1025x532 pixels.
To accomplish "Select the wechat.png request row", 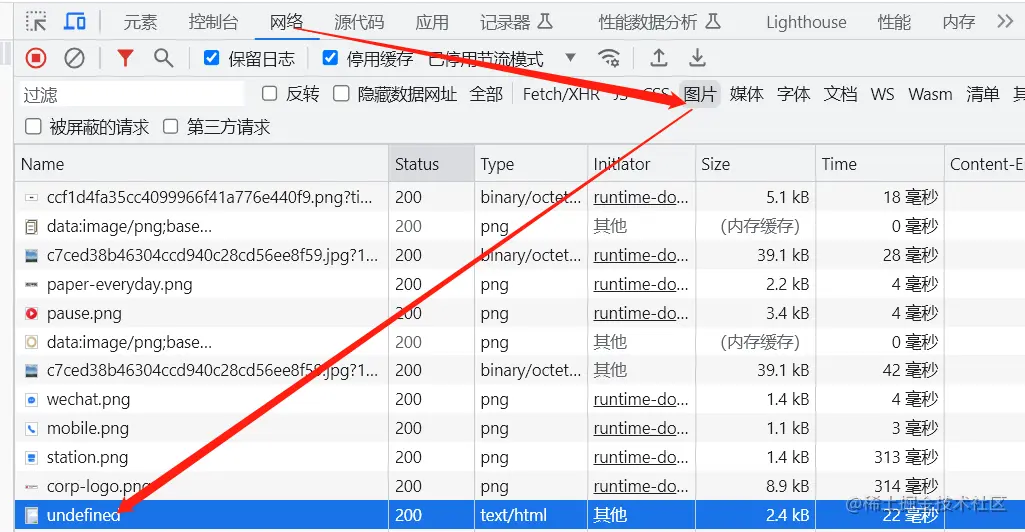I will [x=520, y=399].
